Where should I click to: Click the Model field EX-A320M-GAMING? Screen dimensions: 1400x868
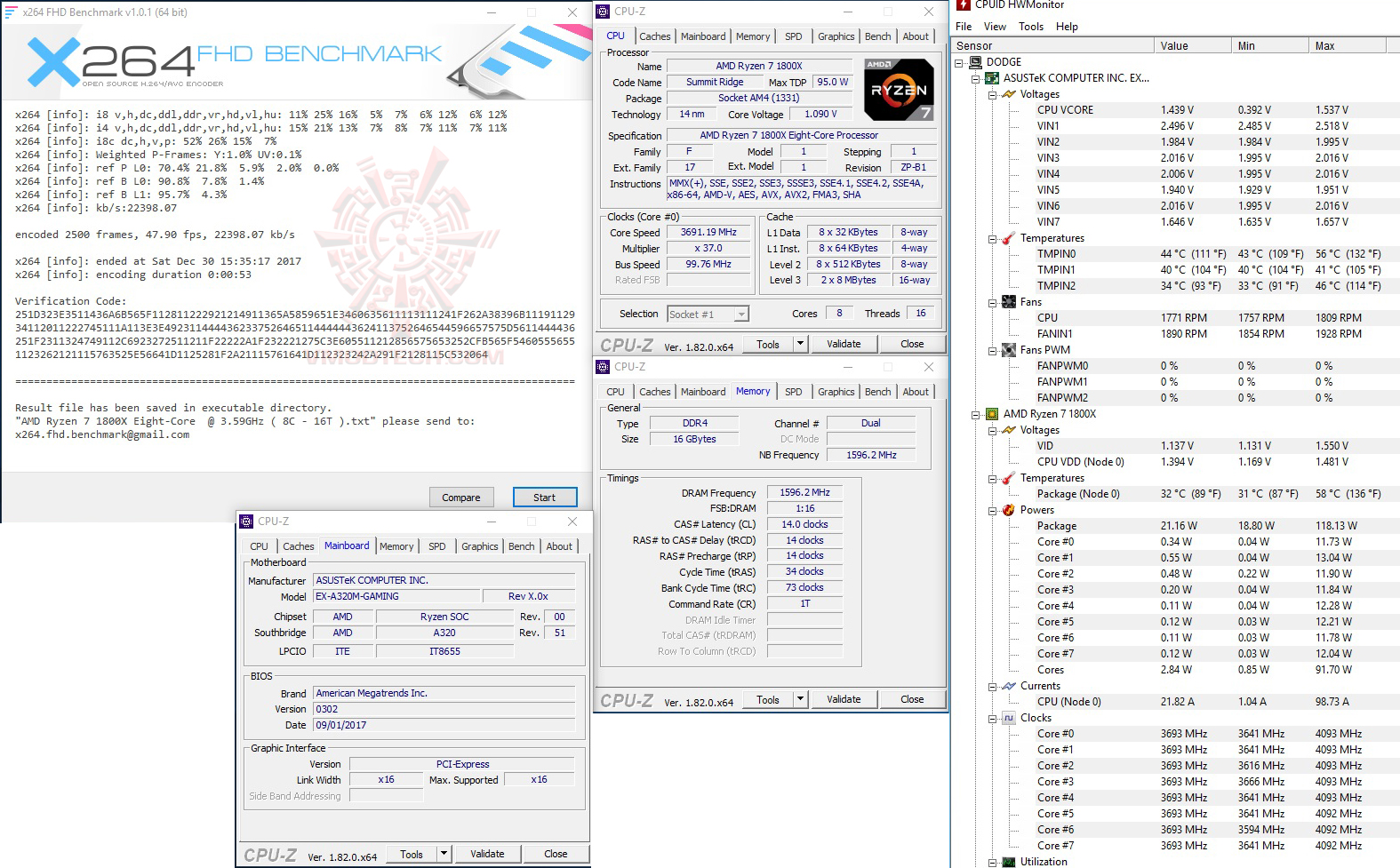pyautogui.click(x=396, y=596)
